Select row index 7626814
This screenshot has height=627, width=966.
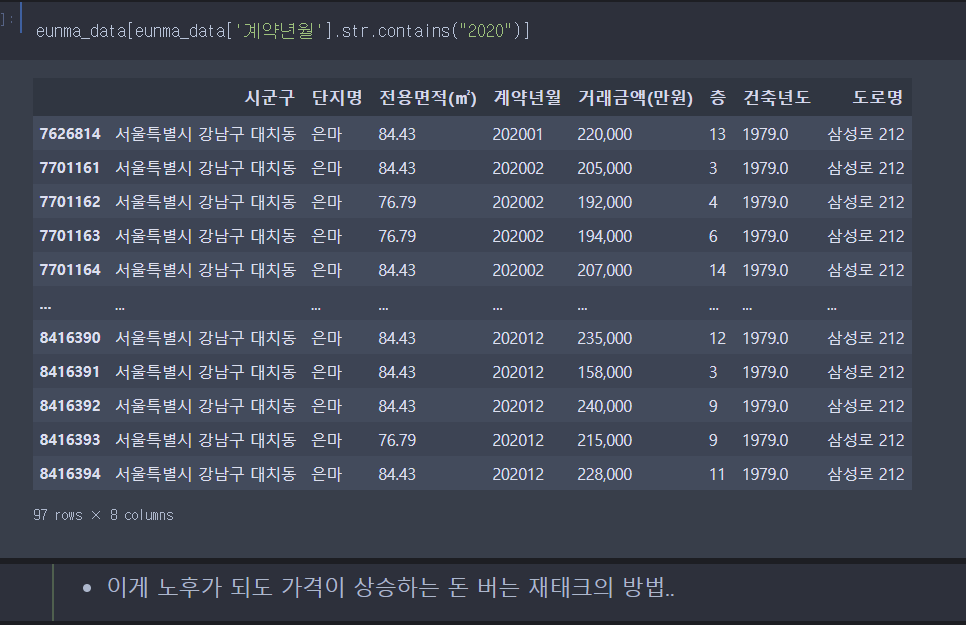[x=70, y=134]
